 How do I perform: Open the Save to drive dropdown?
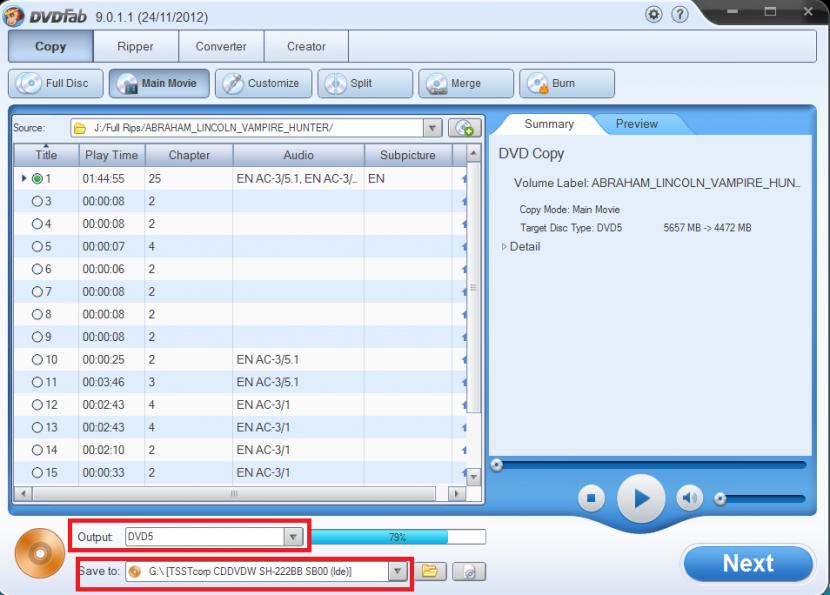pyautogui.click(x=398, y=571)
